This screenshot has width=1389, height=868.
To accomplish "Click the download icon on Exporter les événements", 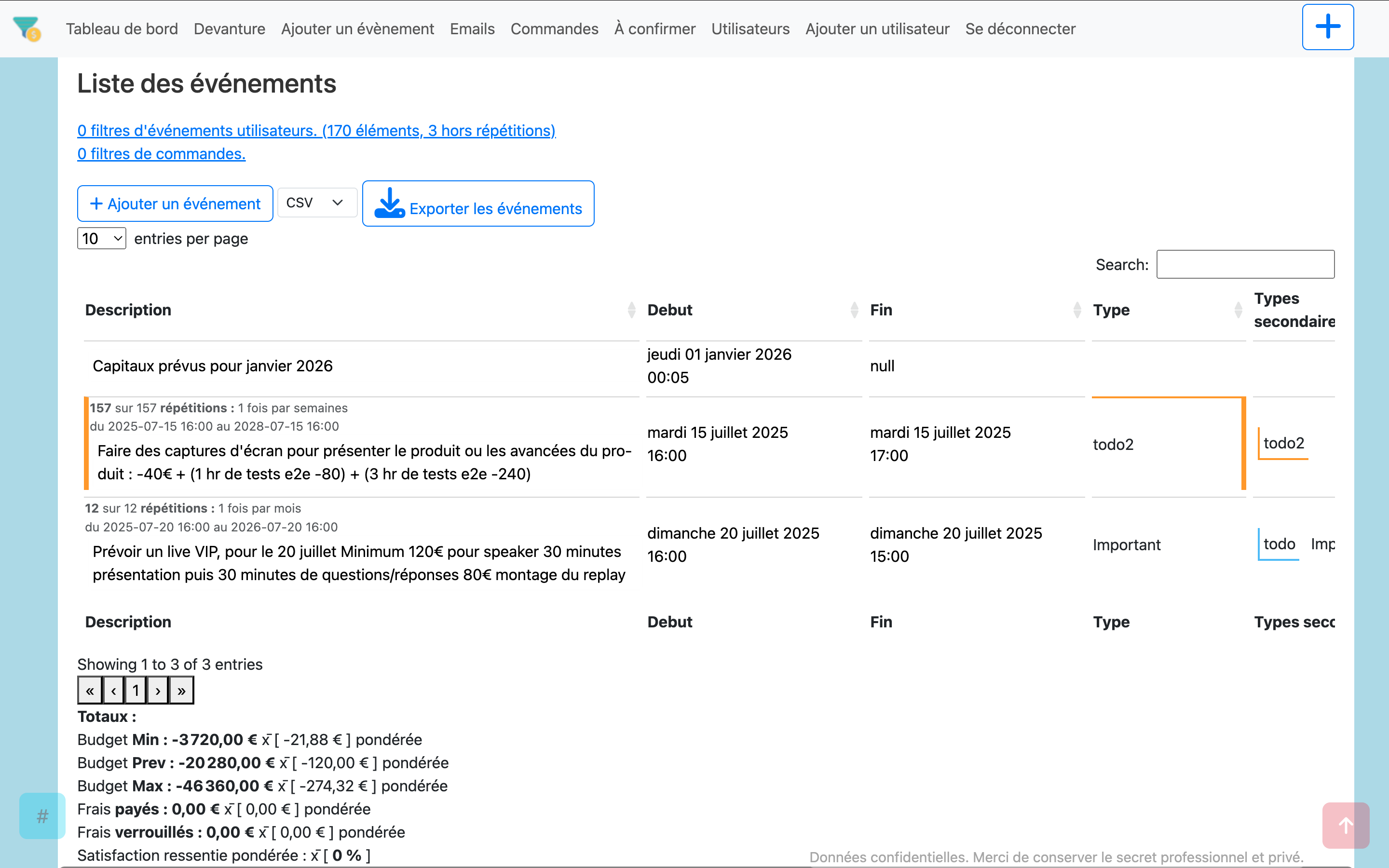I will pyautogui.click(x=390, y=203).
